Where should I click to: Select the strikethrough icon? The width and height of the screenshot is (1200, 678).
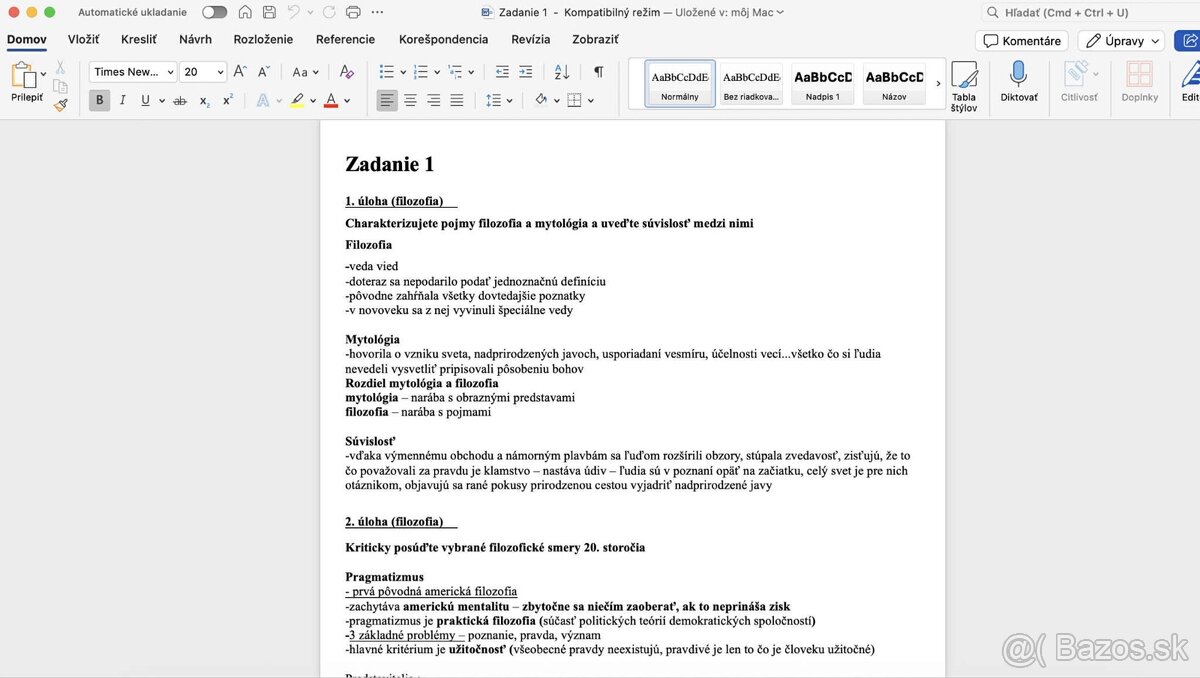(x=181, y=100)
